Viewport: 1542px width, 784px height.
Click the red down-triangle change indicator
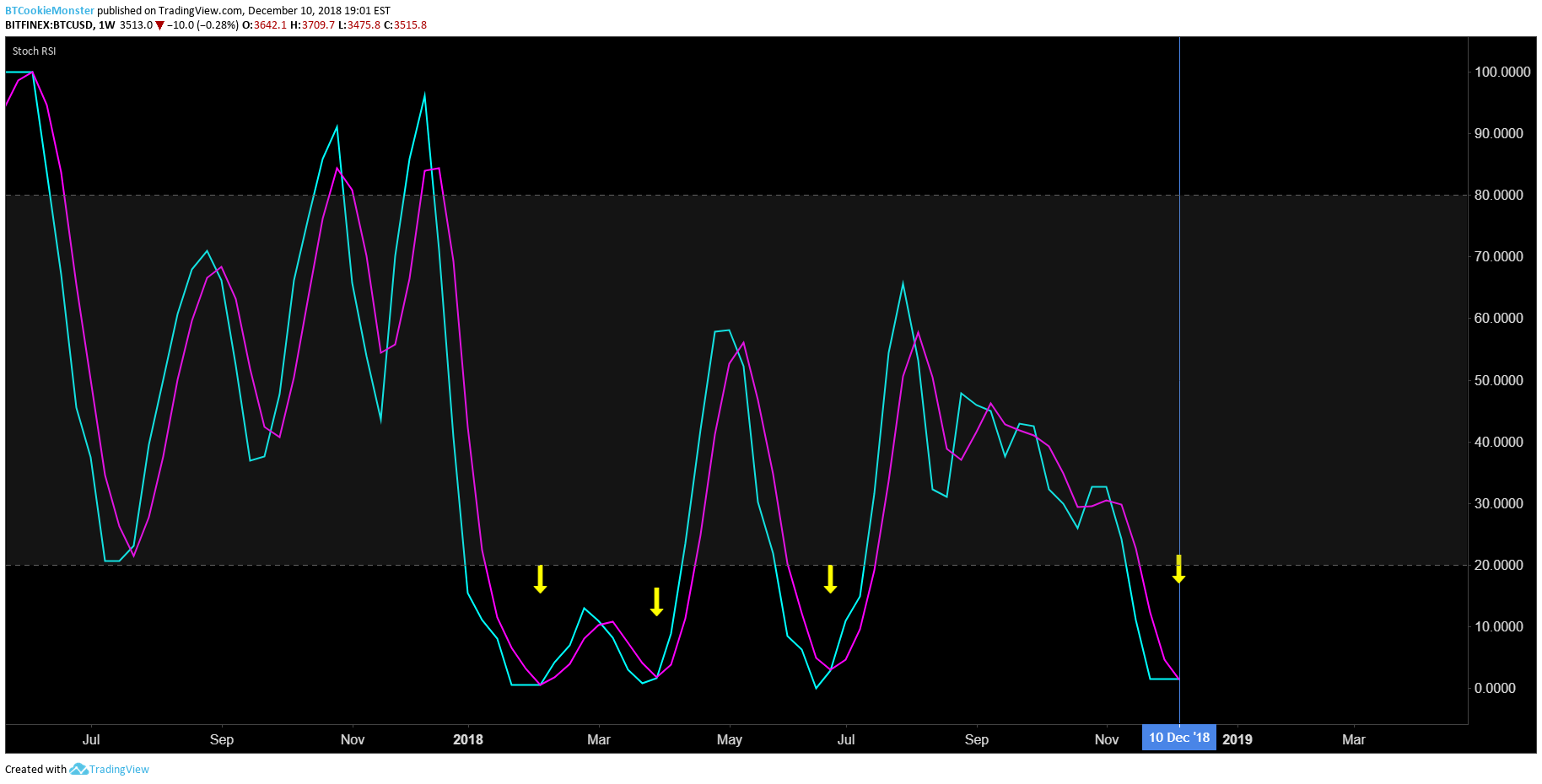click(159, 25)
